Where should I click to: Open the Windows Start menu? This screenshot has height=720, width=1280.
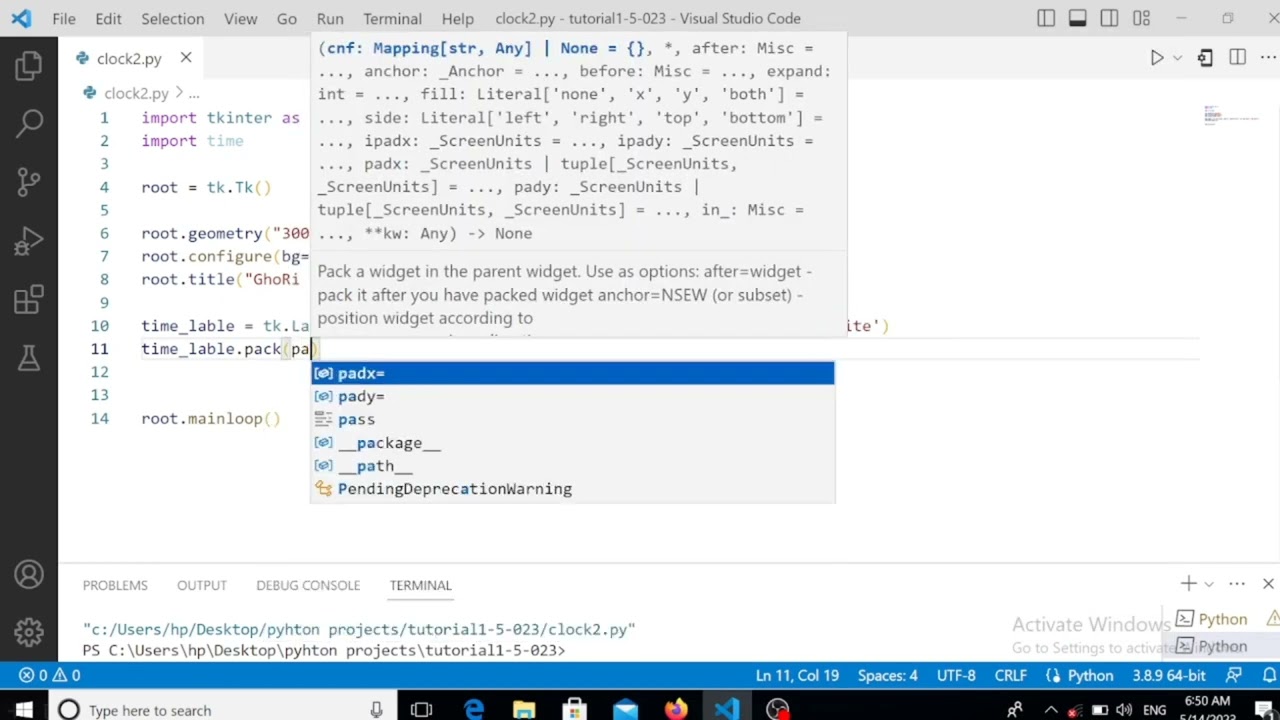tap(23, 710)
